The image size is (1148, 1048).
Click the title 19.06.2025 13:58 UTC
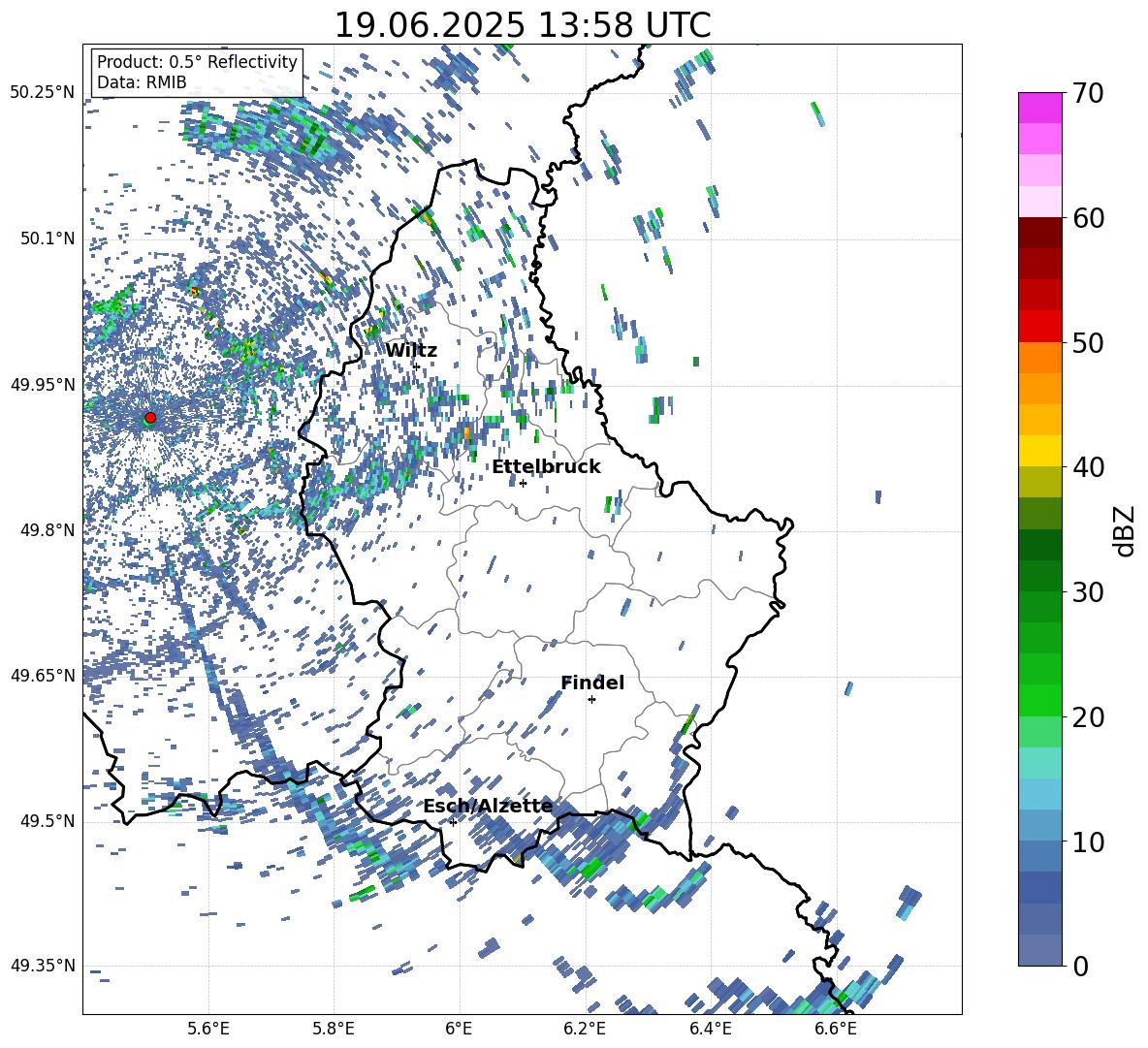point(523,25)
